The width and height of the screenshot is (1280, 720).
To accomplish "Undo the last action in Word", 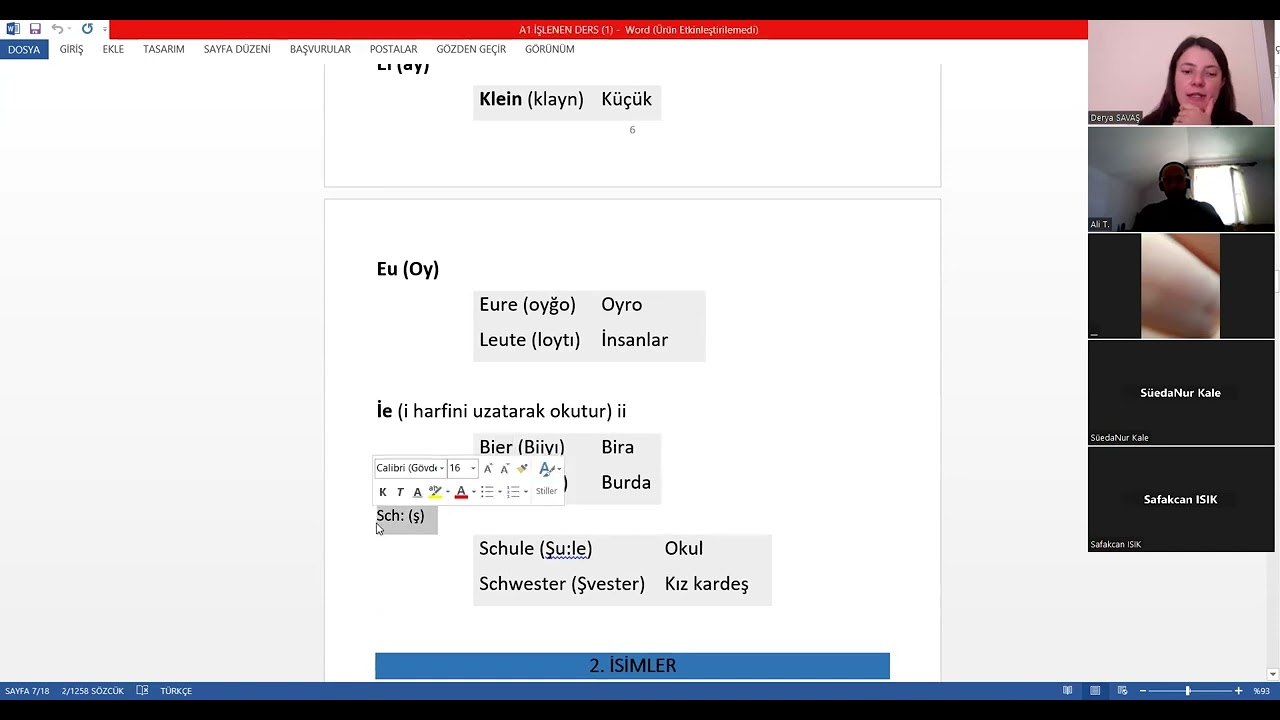I will coord(57,29).
